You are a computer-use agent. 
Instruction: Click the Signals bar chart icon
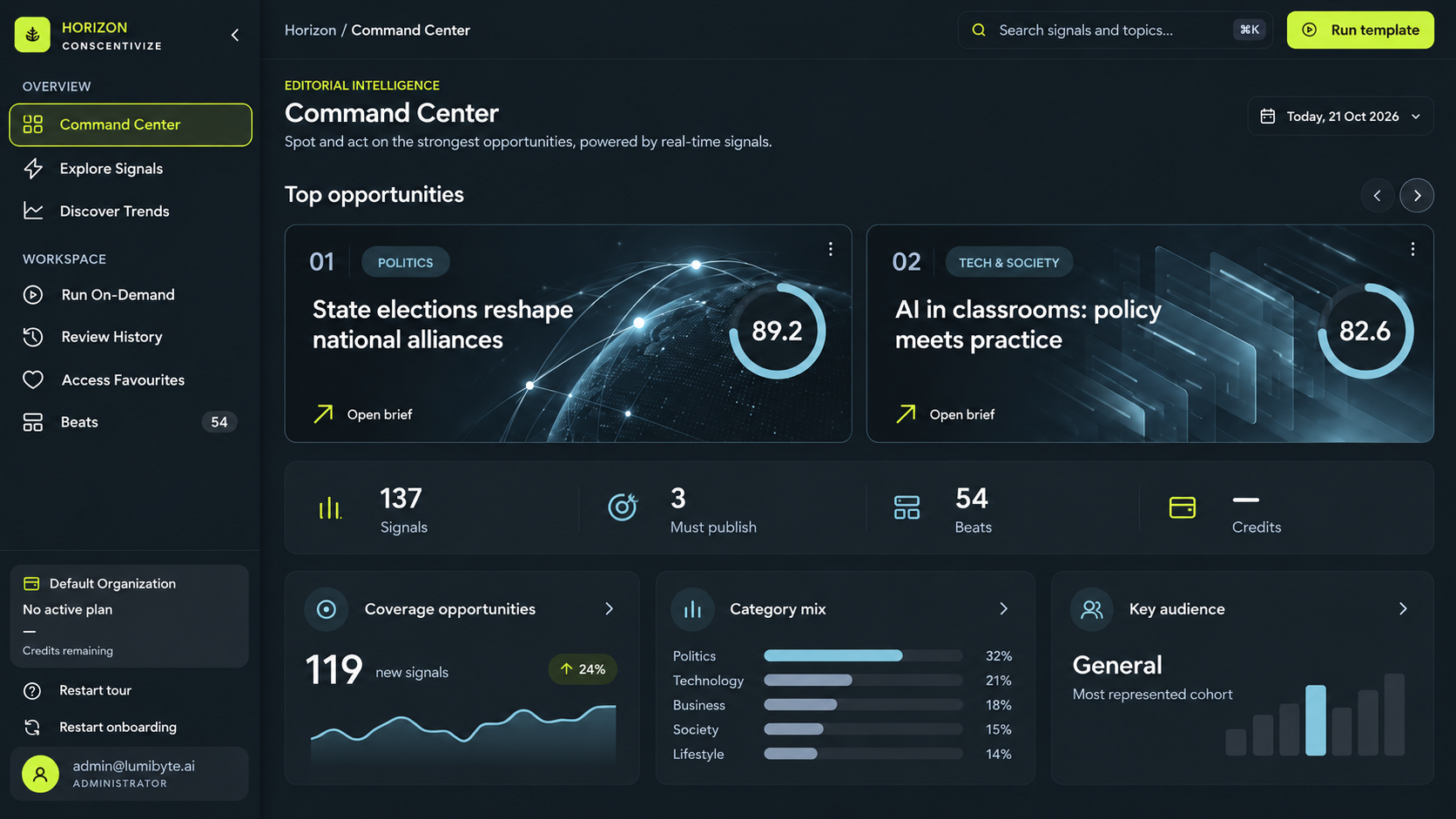[330, 507]
